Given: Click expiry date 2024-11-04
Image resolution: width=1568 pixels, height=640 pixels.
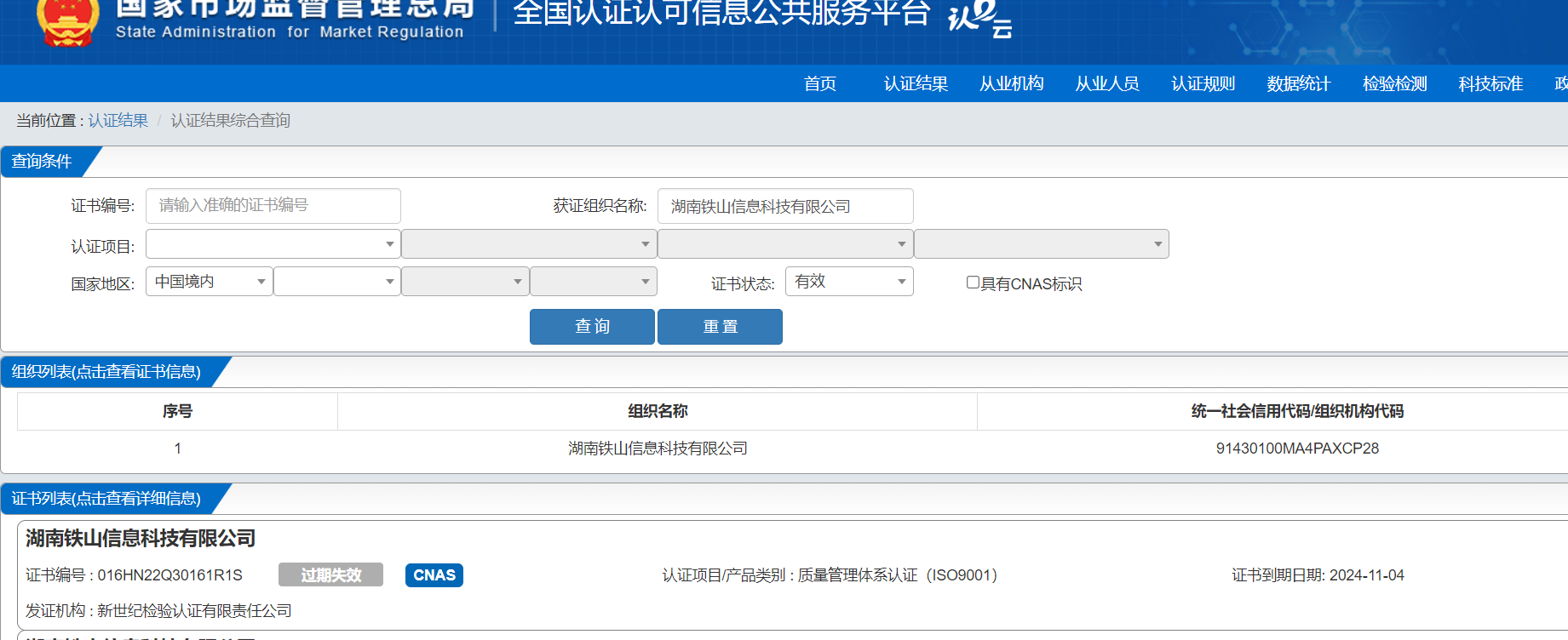Looking at the screenshot, I should pyautogui.click(x=1367, y=575).
